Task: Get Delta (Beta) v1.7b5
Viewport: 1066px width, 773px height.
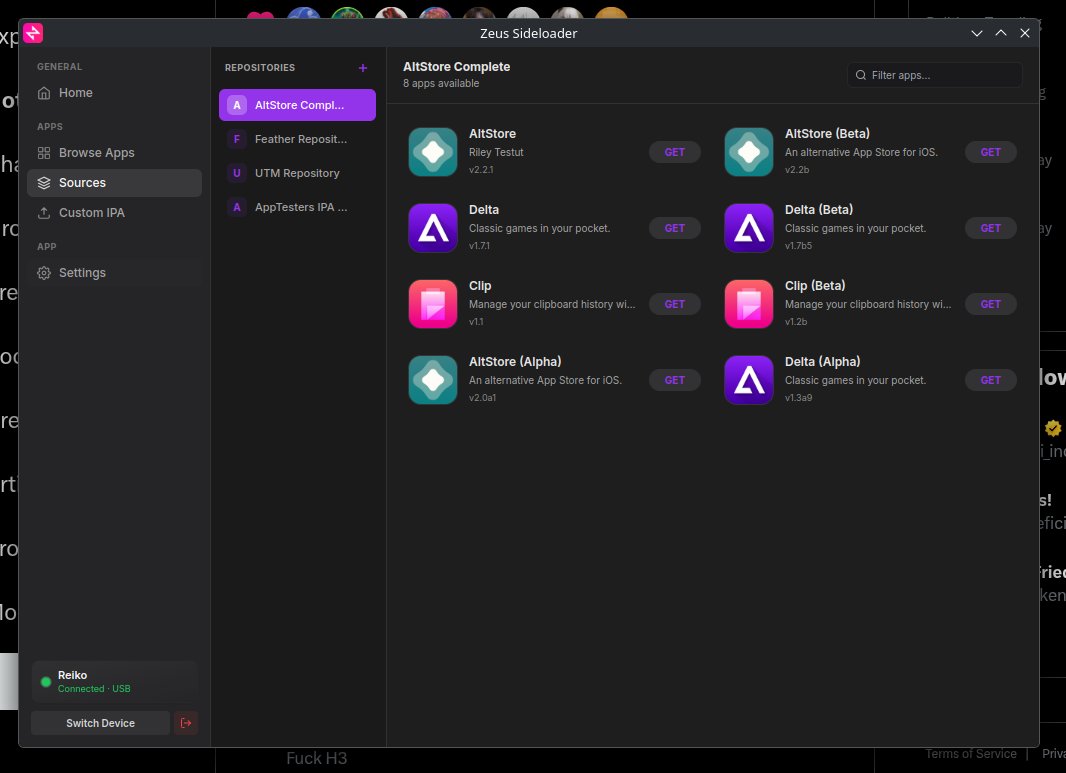Action: [991, 228]
